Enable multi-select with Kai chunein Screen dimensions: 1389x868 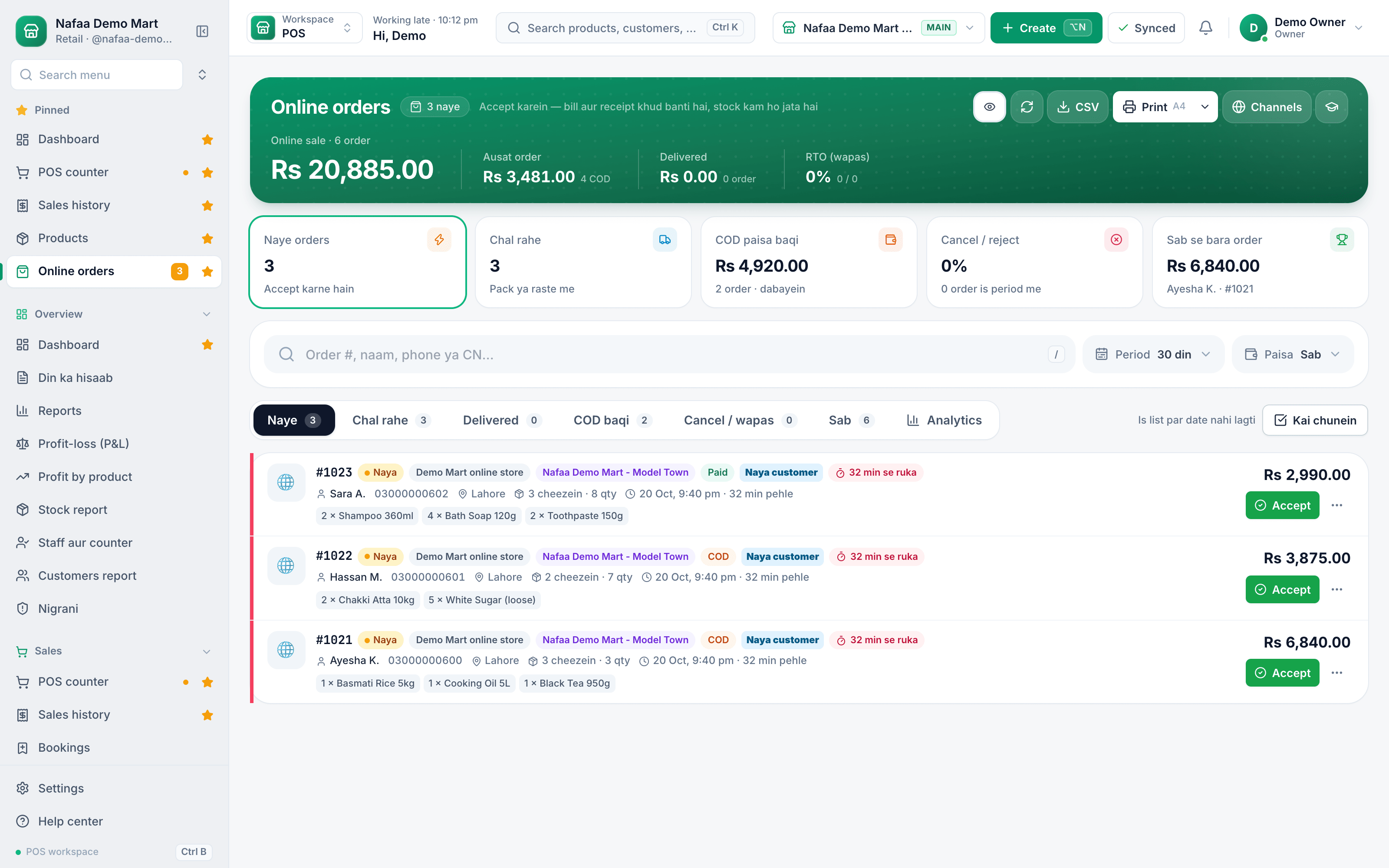click(1315, 420)
